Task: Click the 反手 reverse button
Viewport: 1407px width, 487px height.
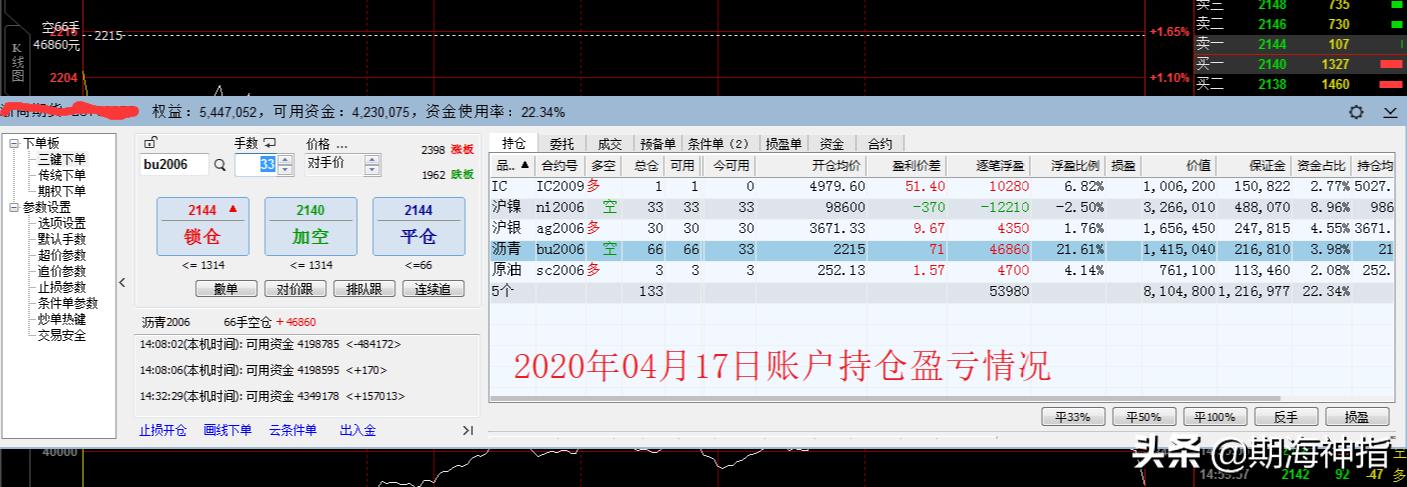Action: click(x=1286, y=417)
